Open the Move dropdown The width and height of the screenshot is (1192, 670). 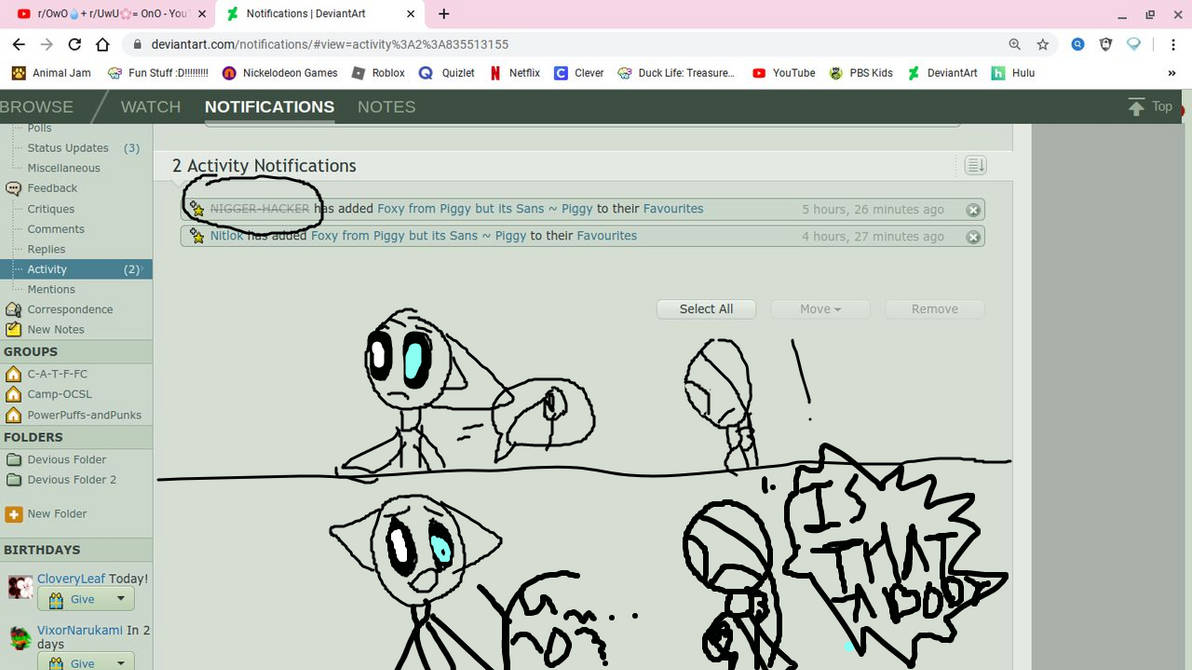point(820,309)
